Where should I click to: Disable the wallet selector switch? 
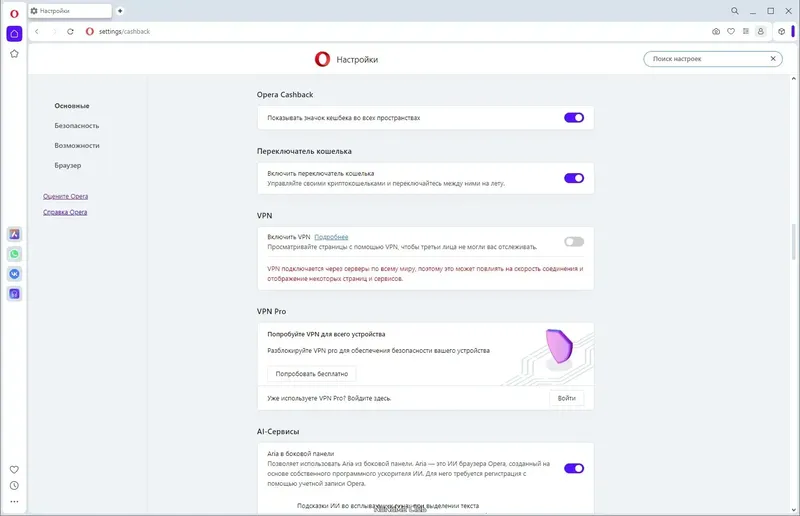pos(574,178)
